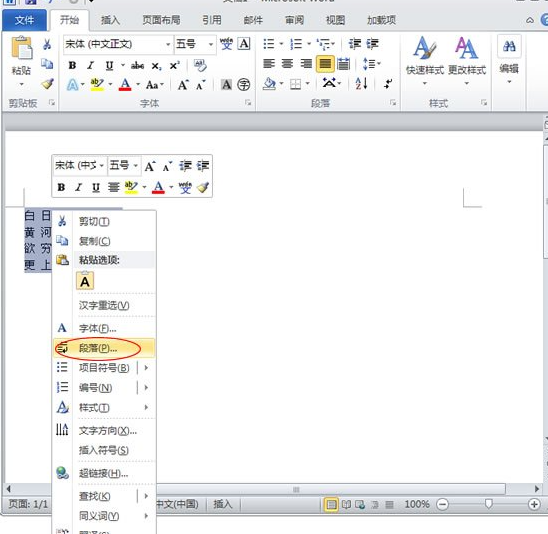Expand the Change Styles 更改样式 dropdown
Viewport: 548px width, 534px height.
click(x=467, y=84)
